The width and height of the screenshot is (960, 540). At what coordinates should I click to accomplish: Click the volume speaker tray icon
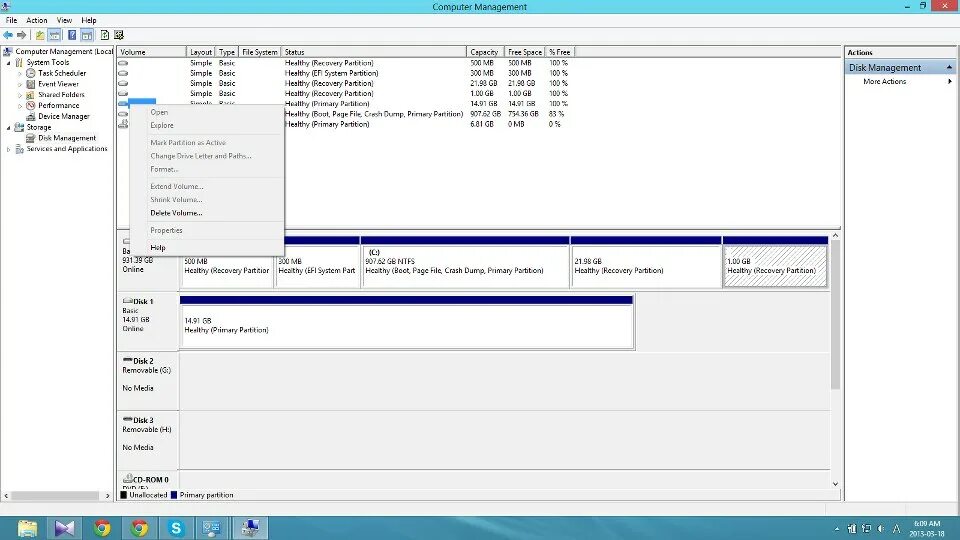(881, 528)
